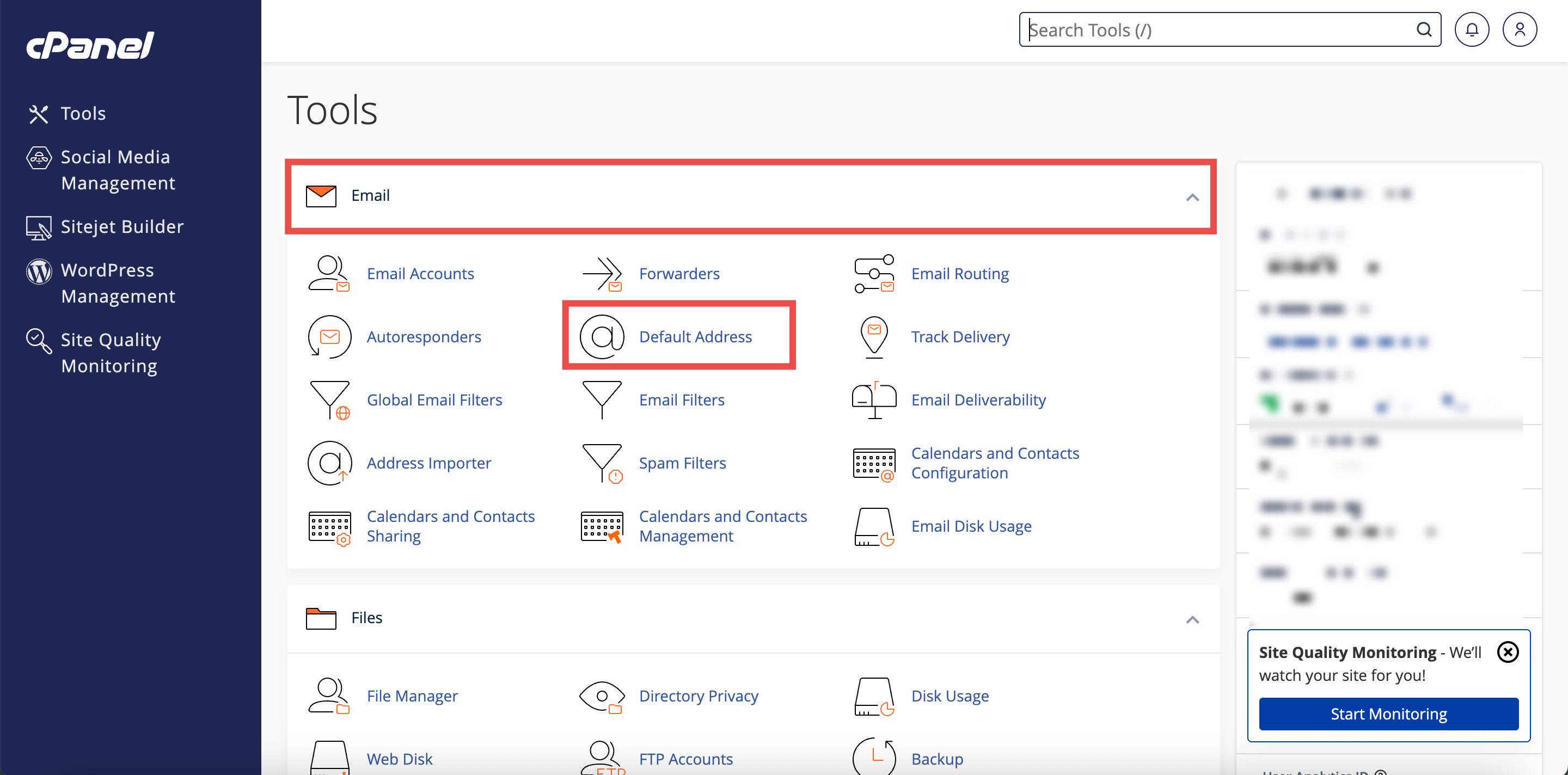Open the Backup tool
This screenshot has height=775, width=1568.
937,759
